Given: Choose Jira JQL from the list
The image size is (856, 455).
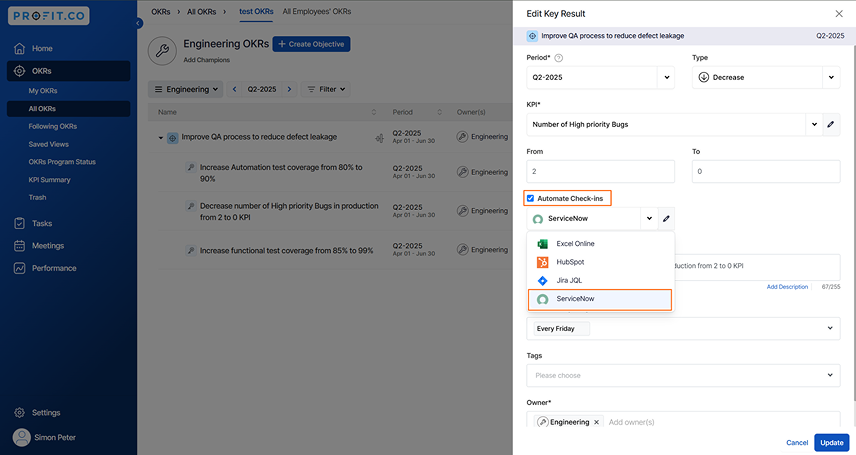Looking at the screenshot, I should 600,280.
